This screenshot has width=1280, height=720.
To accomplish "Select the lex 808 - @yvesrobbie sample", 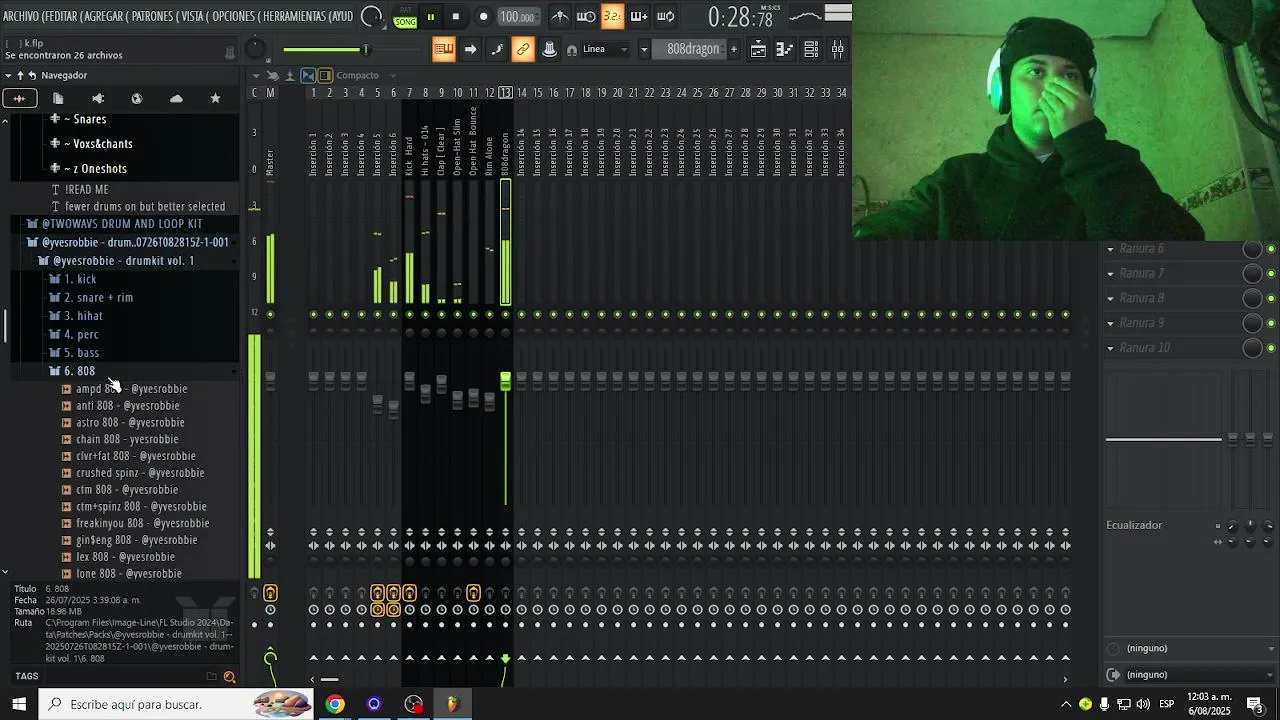I will coord(125,557).
